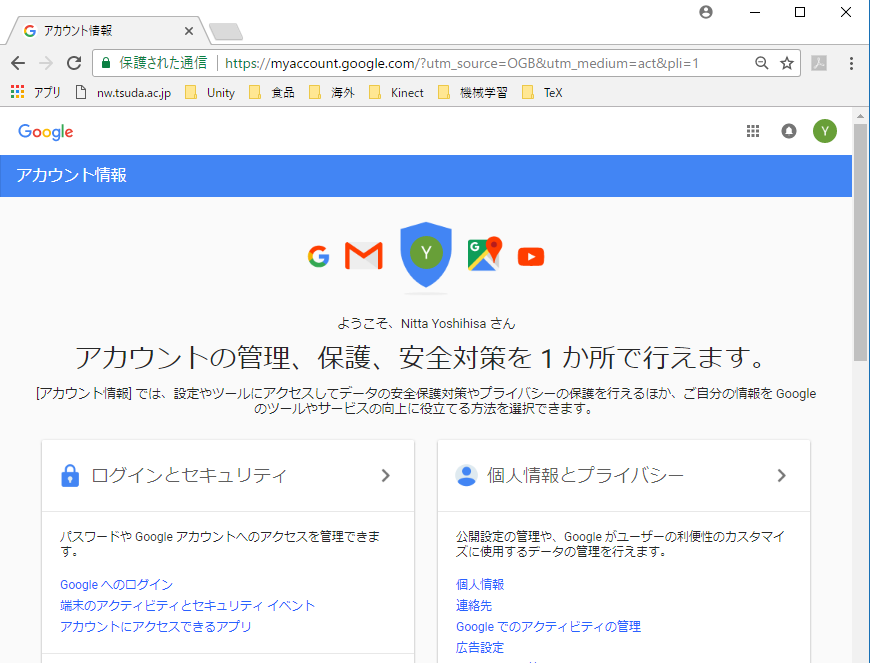Click the address bar URL field

pyautogui.click(x=480, y=63)
